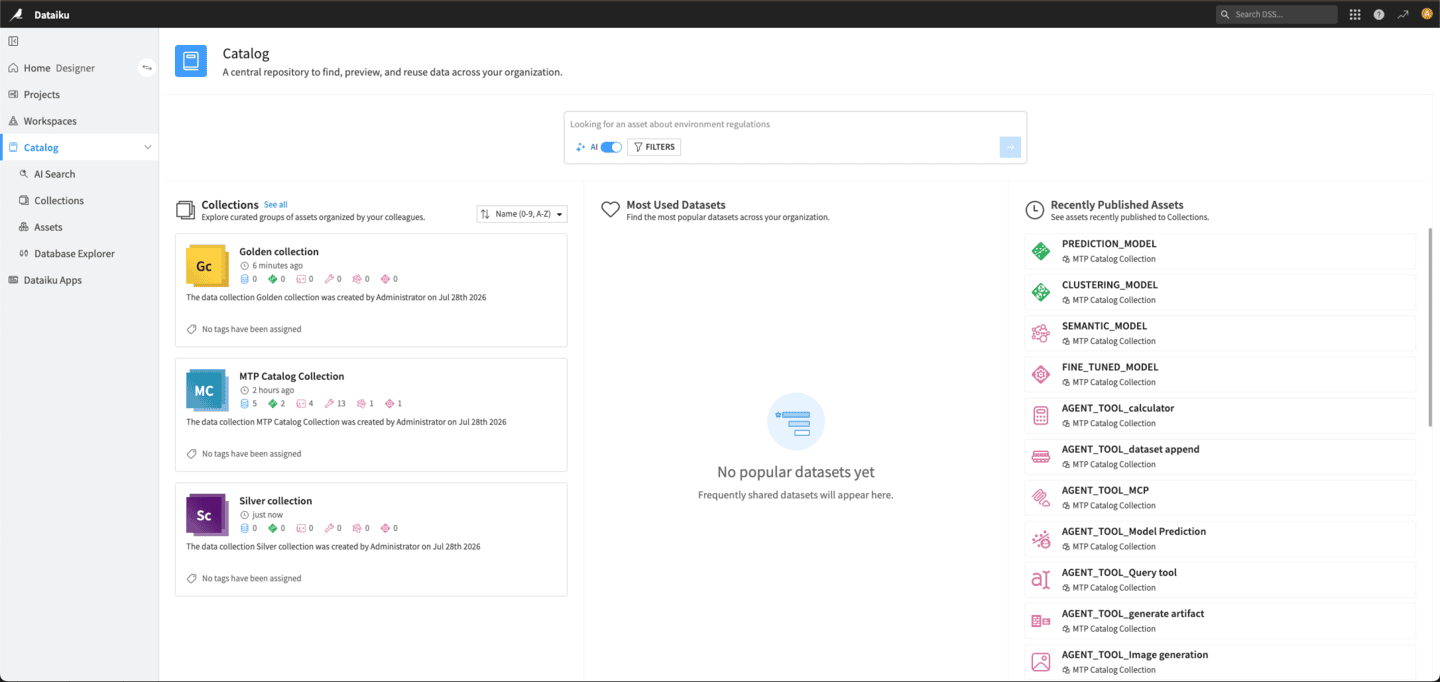
Task: Click AGENT_TOOL_MCP icon
Action: [1041, 497]
